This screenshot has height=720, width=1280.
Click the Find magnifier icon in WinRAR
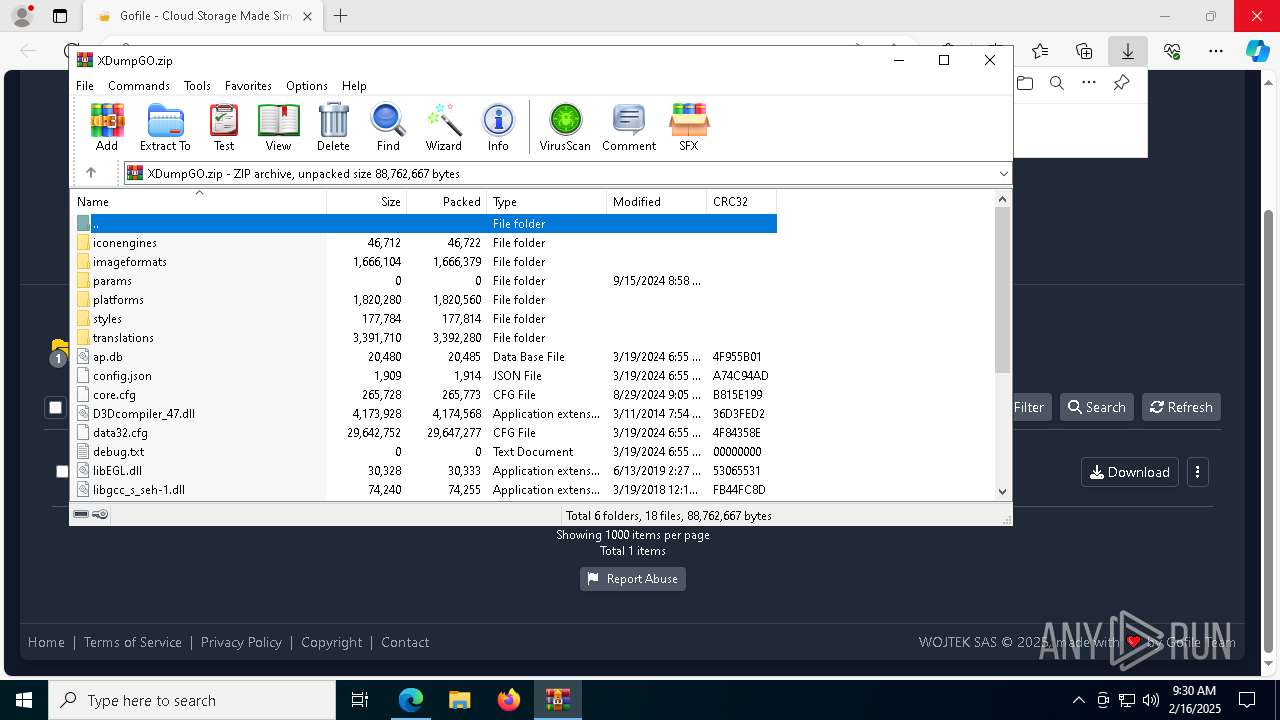[x=388, y=127]
